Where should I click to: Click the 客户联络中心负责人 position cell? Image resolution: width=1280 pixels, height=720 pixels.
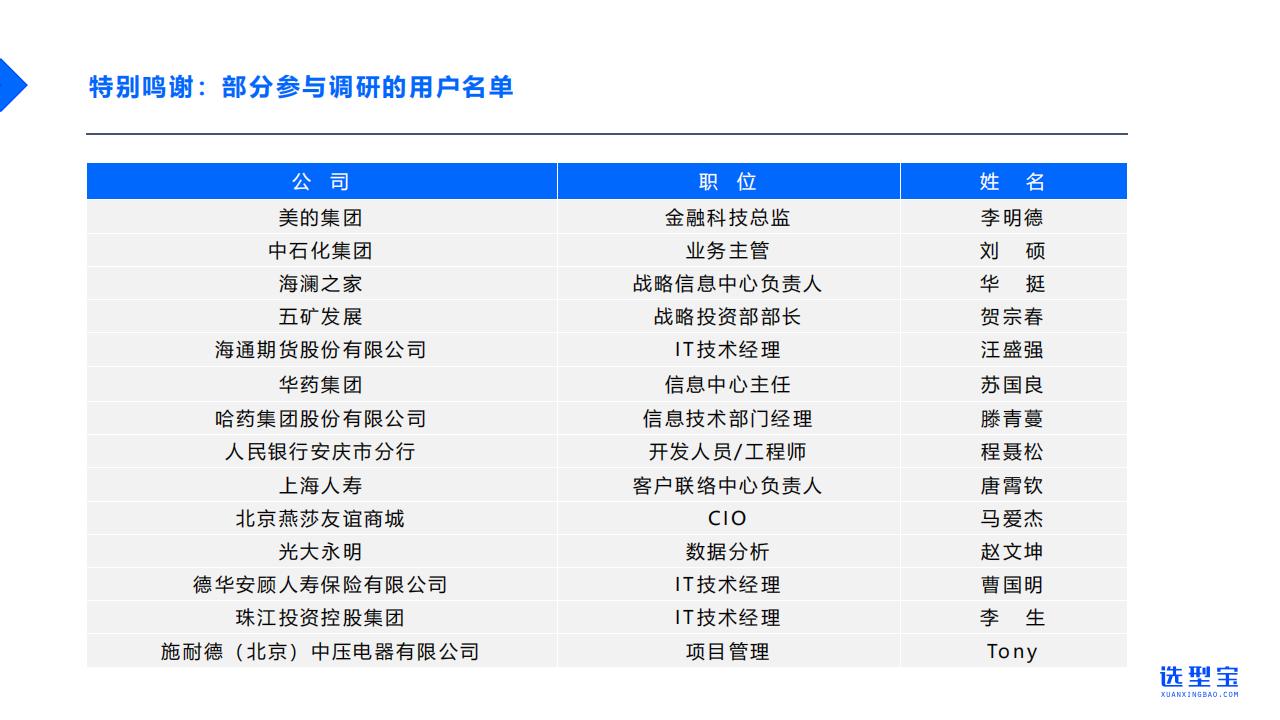click(x=728, y=485)
